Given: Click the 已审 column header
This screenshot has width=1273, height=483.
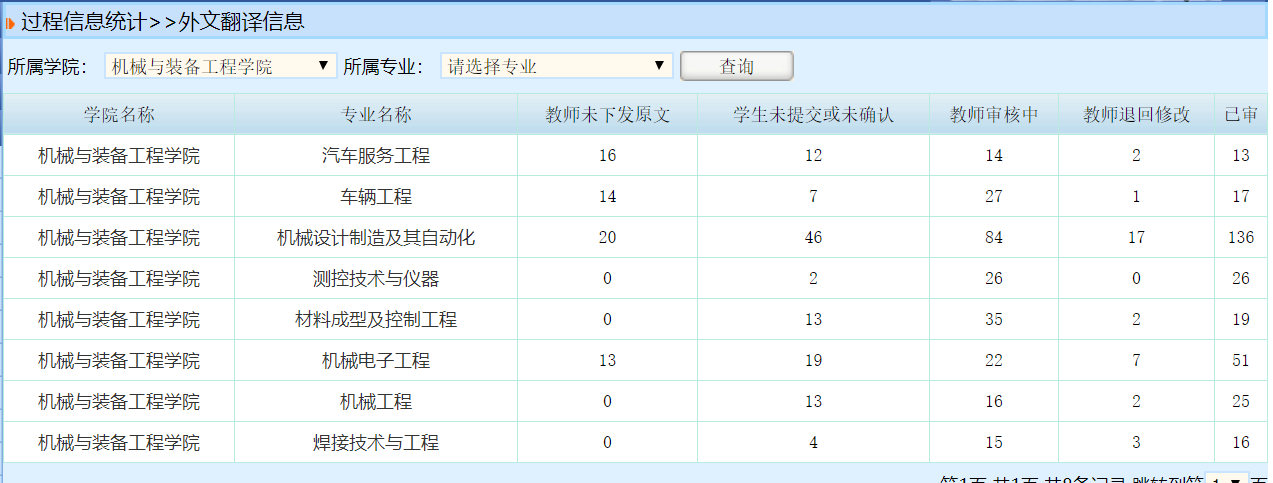Looking at the screenshot, I should (x=1241, y=115).
